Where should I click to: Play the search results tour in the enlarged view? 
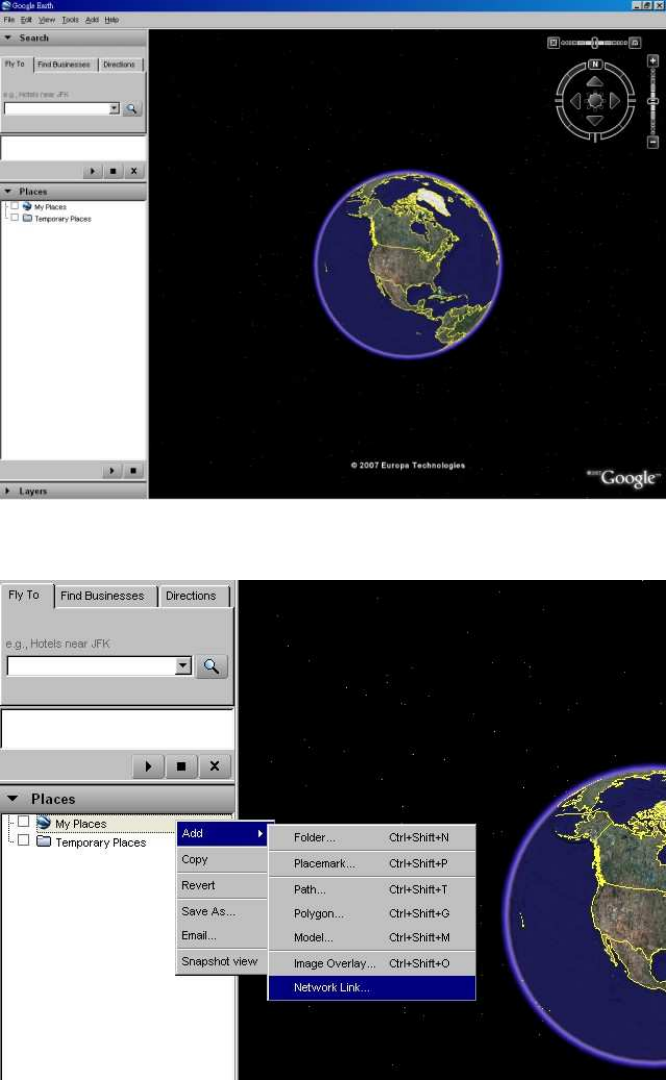[x=148, y=766]
